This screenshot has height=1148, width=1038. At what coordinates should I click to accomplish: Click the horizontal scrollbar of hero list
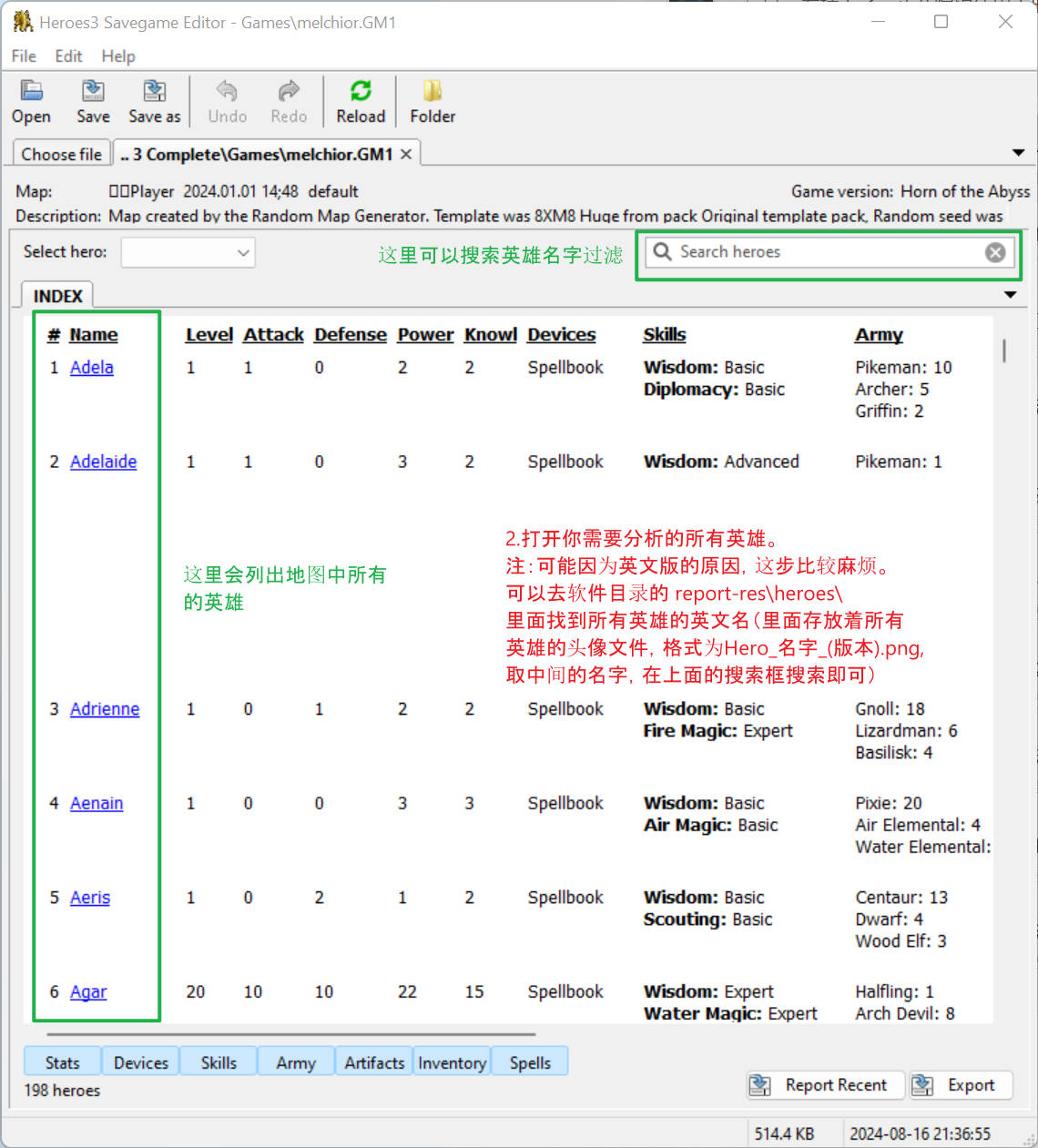tap(290, 1034)
